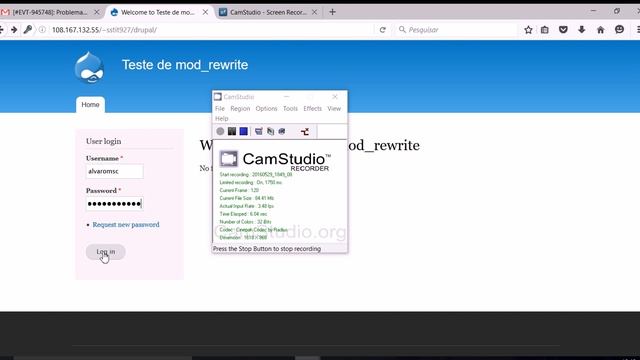Click the site information icon in address bar
Image resolution: width=640 pixels, height=360 pixels.
click(x=42, y=29)
